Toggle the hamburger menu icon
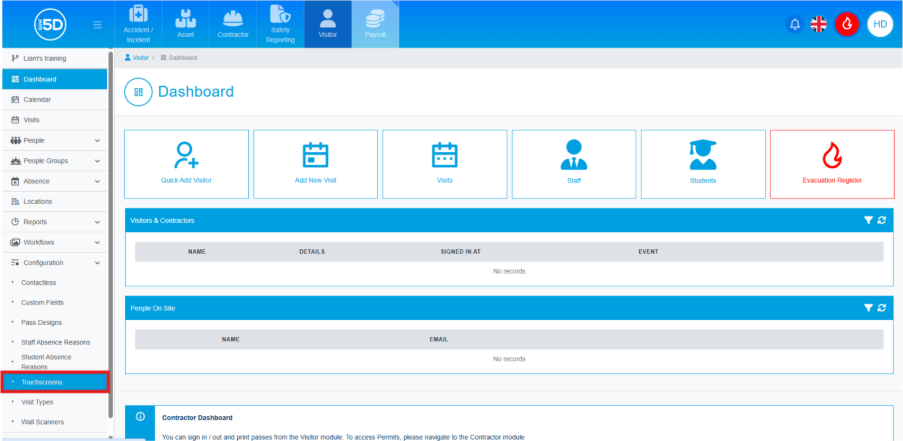Image resolution: width=903 pixels, height=441 pixels. (x=97, y=24)
